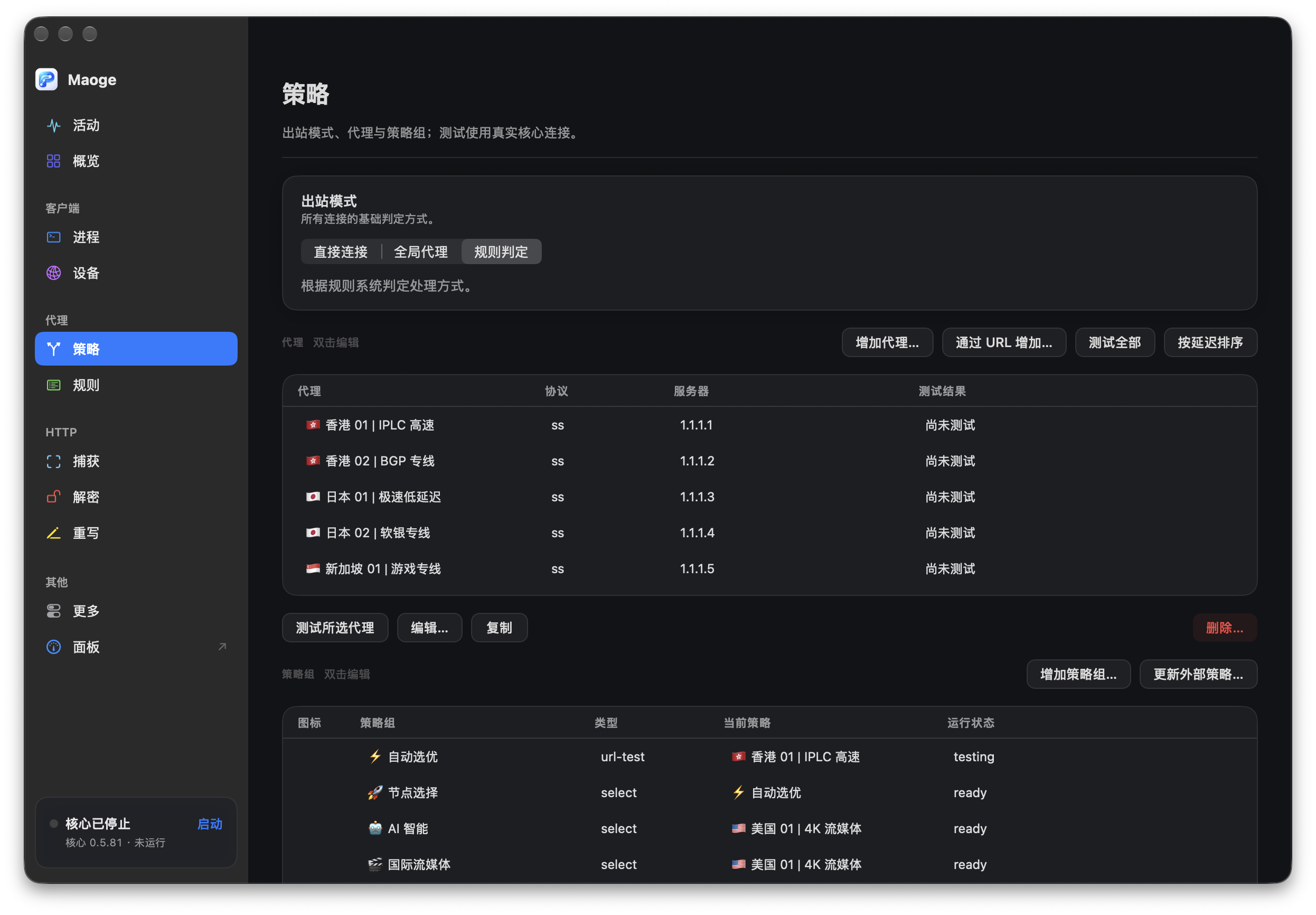Click the external link arrow beside 面板
The image size is (1316, 915).
point(222,647)
